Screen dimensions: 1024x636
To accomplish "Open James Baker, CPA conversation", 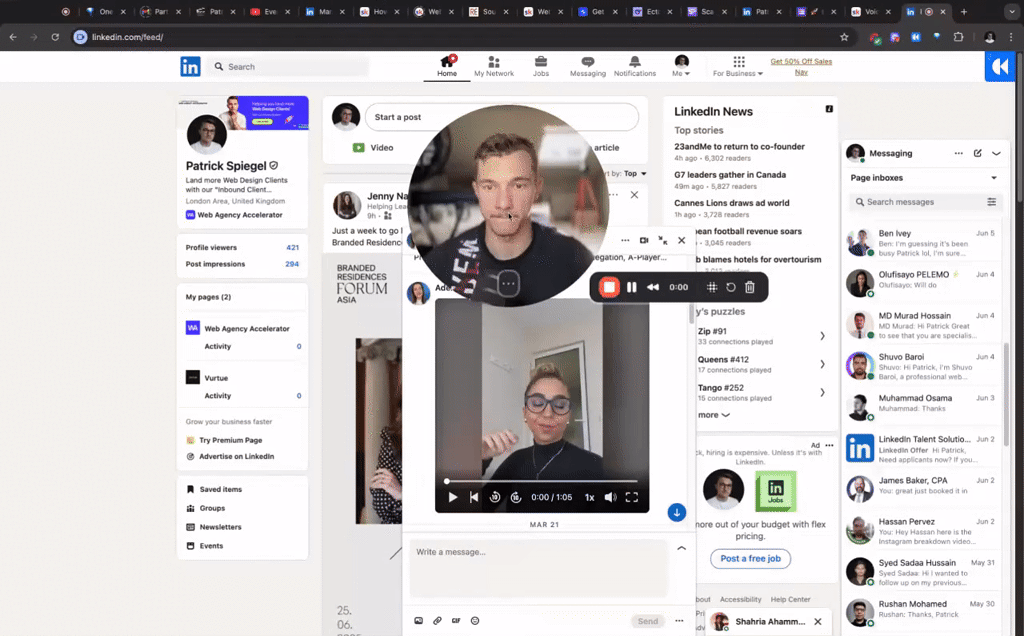I will coord(922,490).
